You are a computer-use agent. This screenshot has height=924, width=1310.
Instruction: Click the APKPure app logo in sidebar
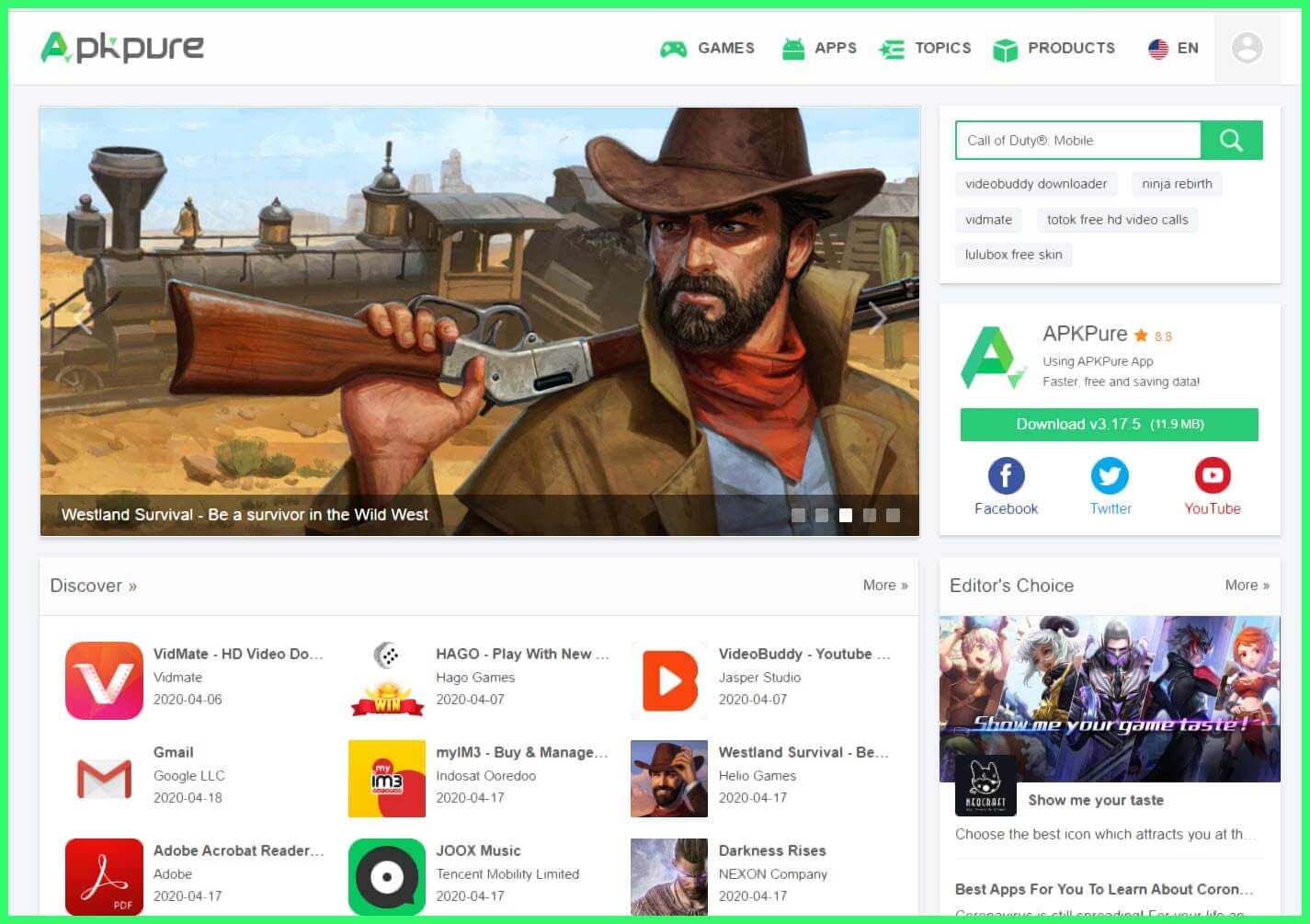[x=993, y=358]
